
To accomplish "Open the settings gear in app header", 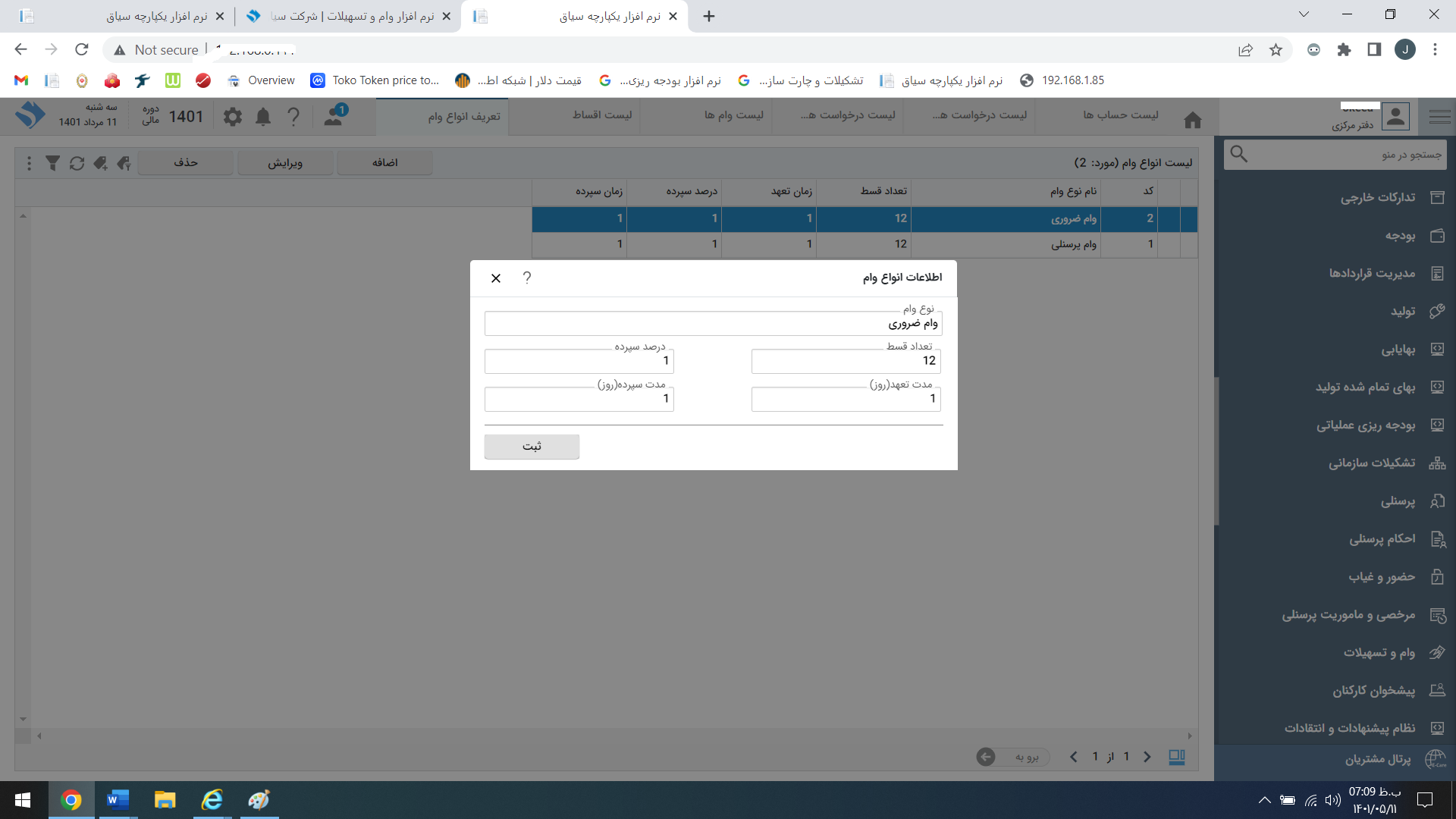I will pyautogui.click(x=233, y=117).
